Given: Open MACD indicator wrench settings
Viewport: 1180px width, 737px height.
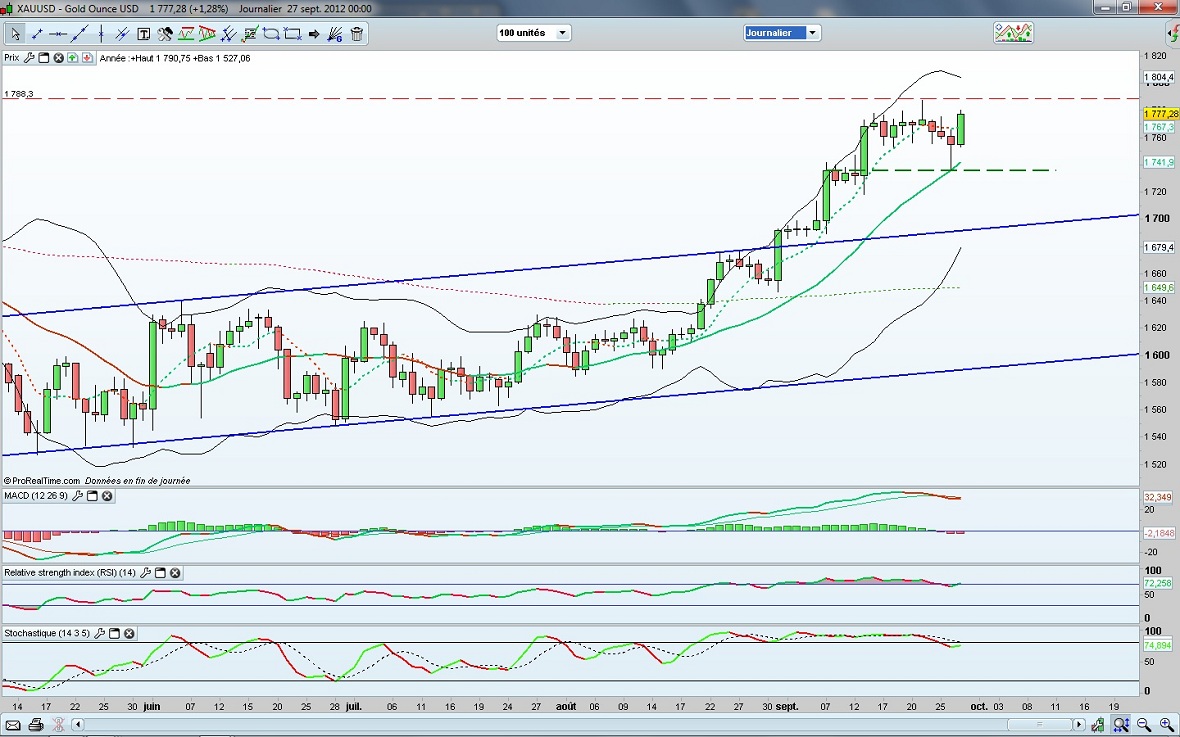Looking at the screenshot, I should coord(75,496).
